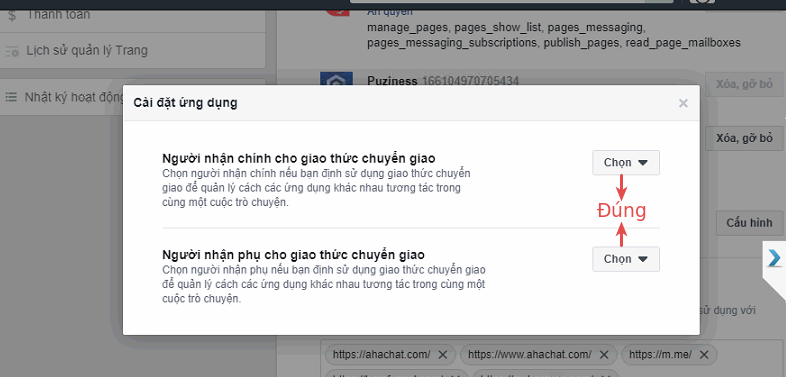Open Lịch sử quản lý Trang in sidebar
The image size is (786, 377).
coord(132,51)
